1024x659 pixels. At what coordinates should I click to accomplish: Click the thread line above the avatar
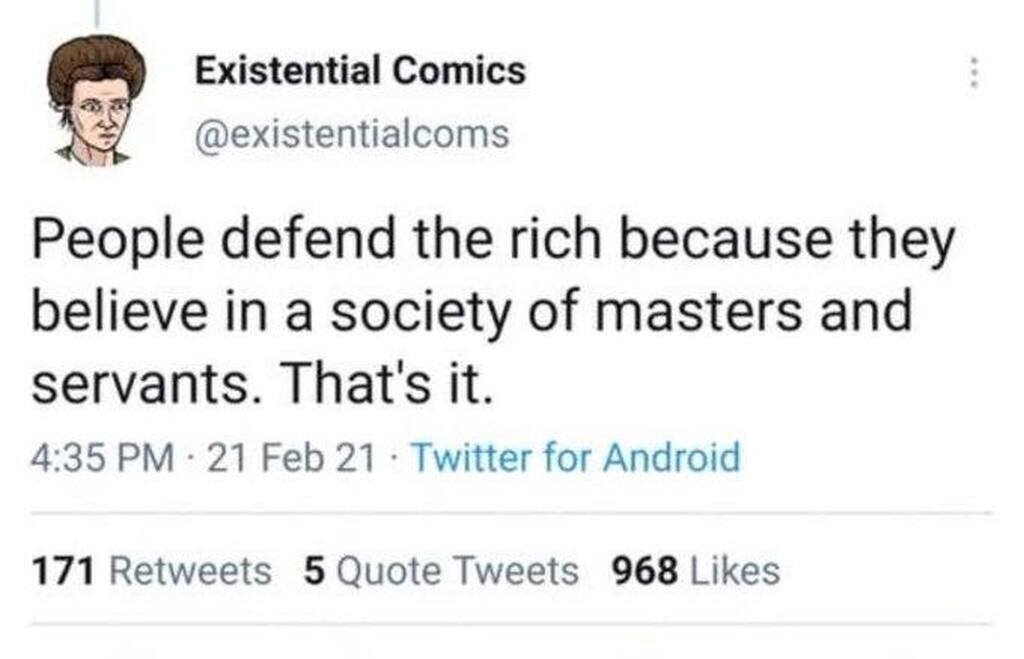click(x=98, y=12)
